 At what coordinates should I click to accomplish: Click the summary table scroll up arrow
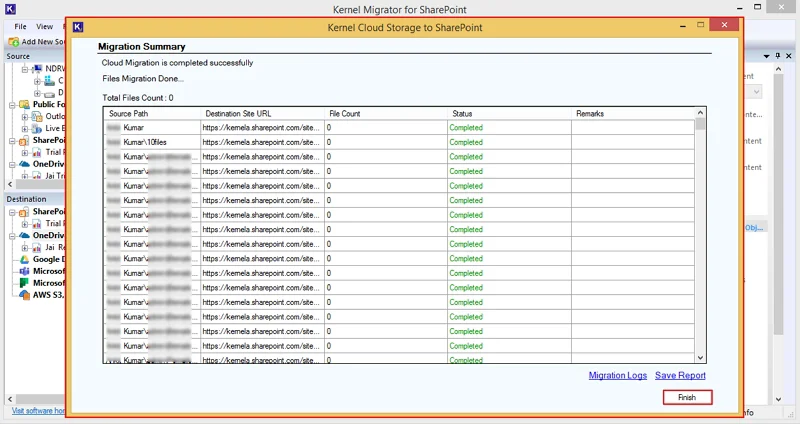[x=701, y=113]
